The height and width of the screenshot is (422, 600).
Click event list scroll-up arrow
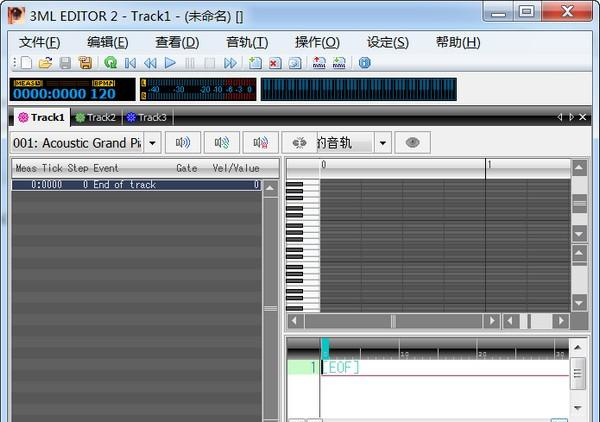271,188
